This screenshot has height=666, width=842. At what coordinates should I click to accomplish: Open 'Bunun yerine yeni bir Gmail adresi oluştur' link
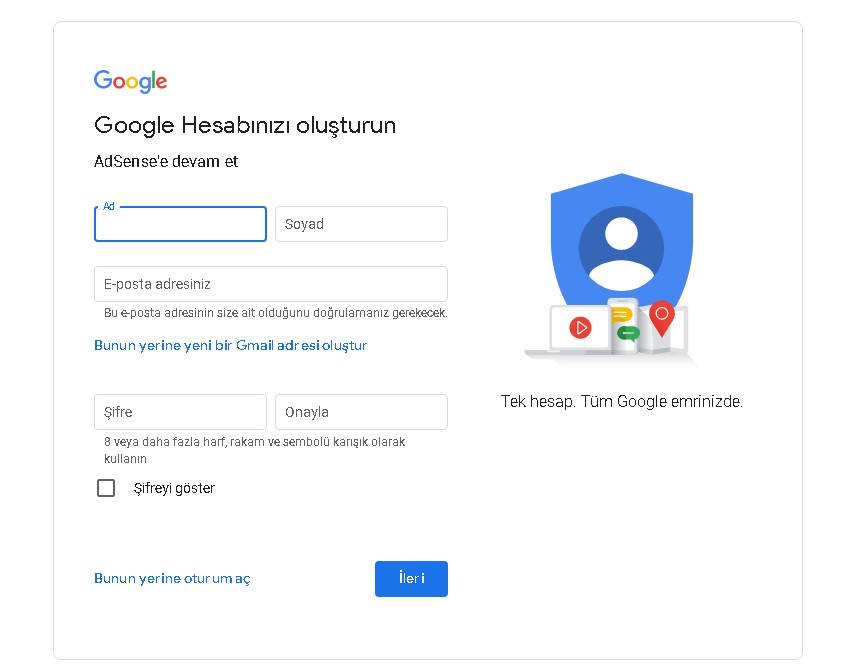tap(231, 345)
